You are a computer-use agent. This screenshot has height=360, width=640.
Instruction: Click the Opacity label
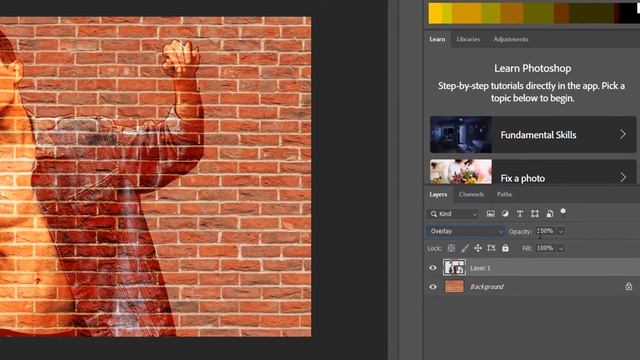520,231
